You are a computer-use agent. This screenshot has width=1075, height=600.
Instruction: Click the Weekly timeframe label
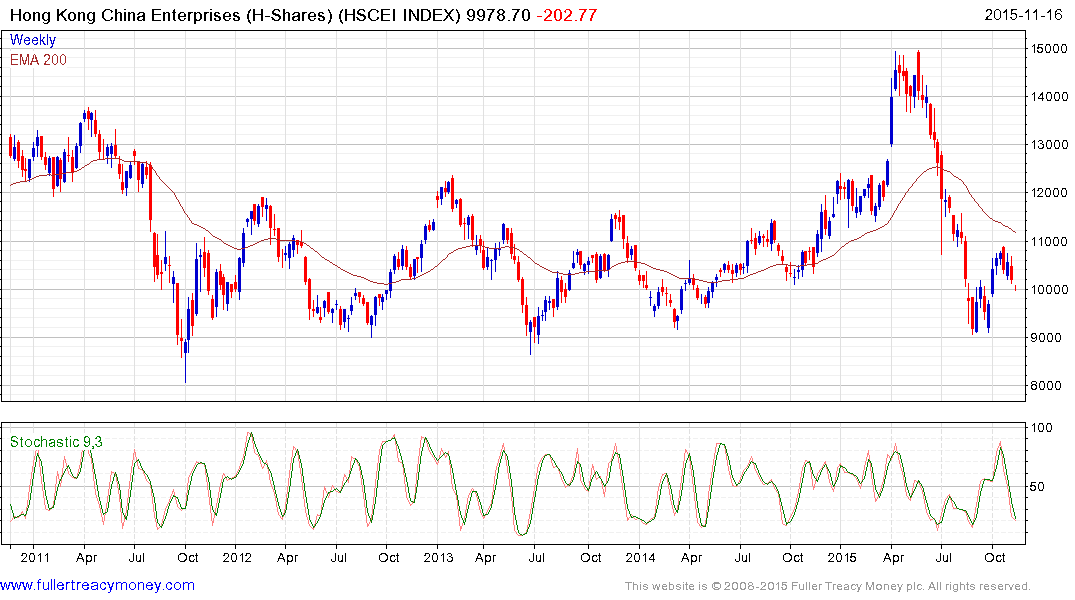33,40
